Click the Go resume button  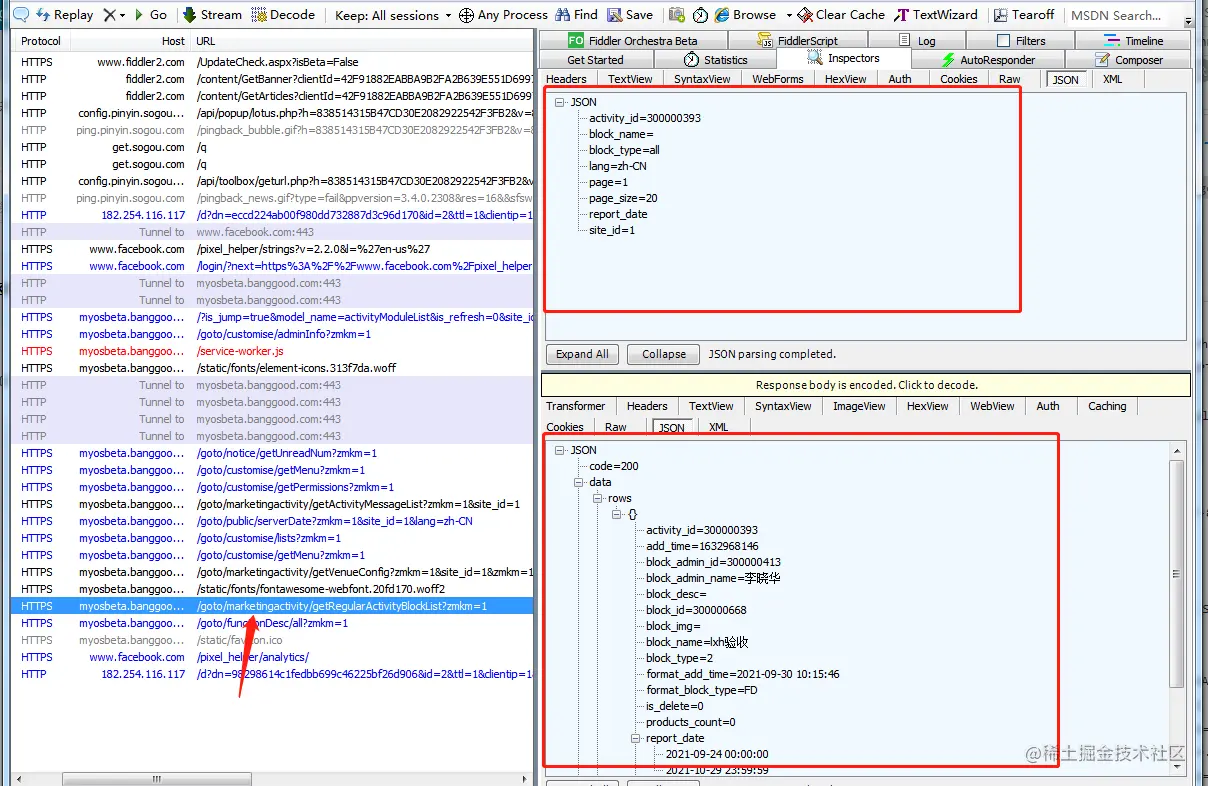point(151,15)
